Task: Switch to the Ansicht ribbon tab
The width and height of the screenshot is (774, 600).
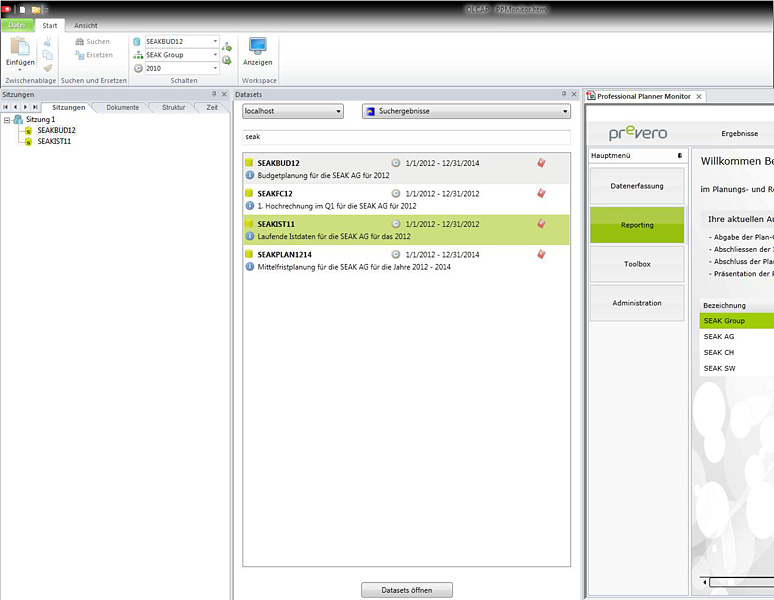Action: point(86,25)
